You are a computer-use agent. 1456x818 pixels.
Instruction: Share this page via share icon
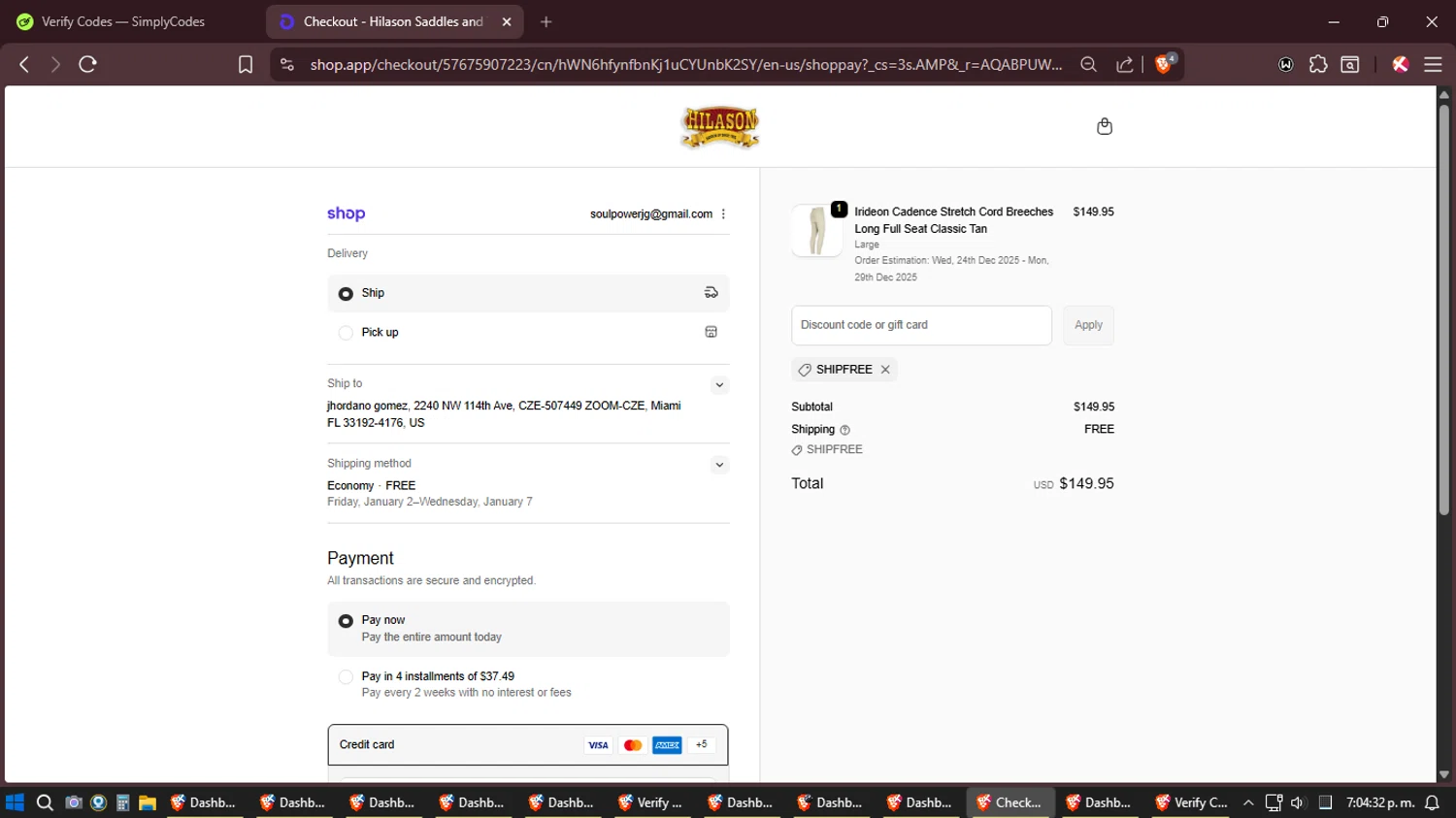click(x=1125, y=64)
